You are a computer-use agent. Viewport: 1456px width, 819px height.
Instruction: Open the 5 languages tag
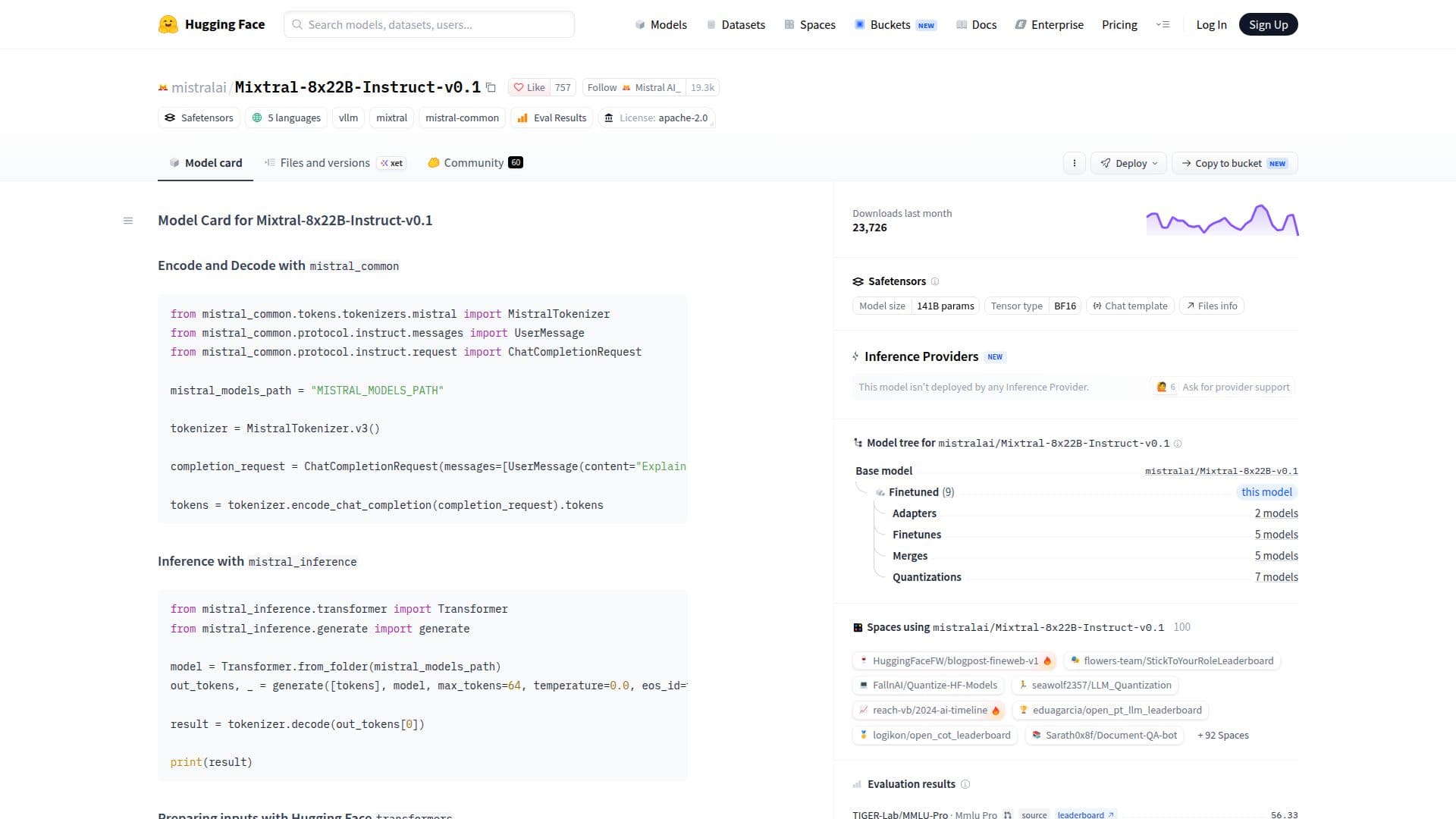click(286, 118)
